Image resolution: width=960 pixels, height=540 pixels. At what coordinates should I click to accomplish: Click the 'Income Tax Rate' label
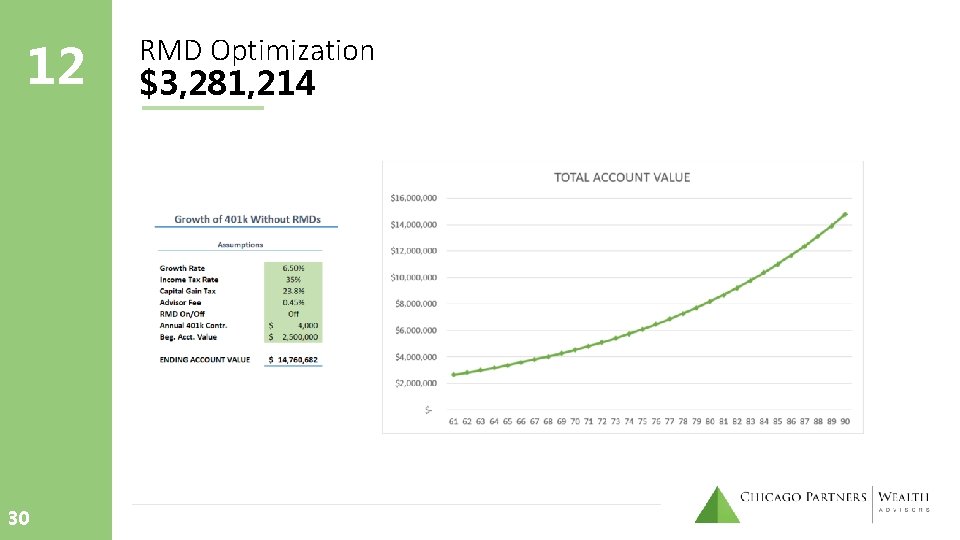coord(189,279)
